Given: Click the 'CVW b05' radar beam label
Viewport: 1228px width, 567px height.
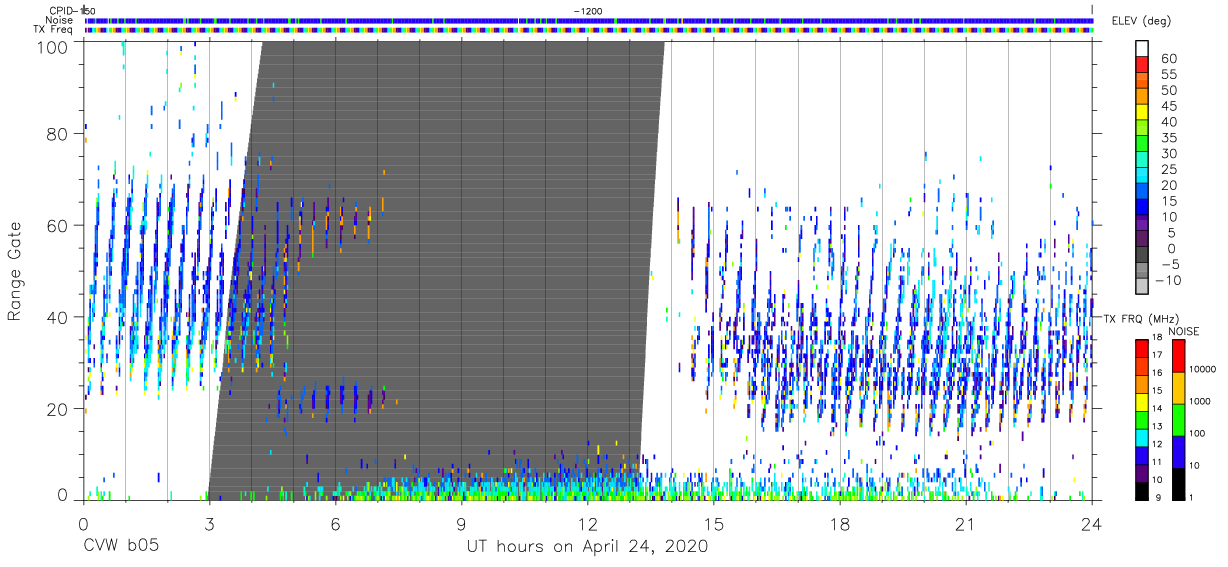Looking at the screenshot, I should [x=121, y=546].
